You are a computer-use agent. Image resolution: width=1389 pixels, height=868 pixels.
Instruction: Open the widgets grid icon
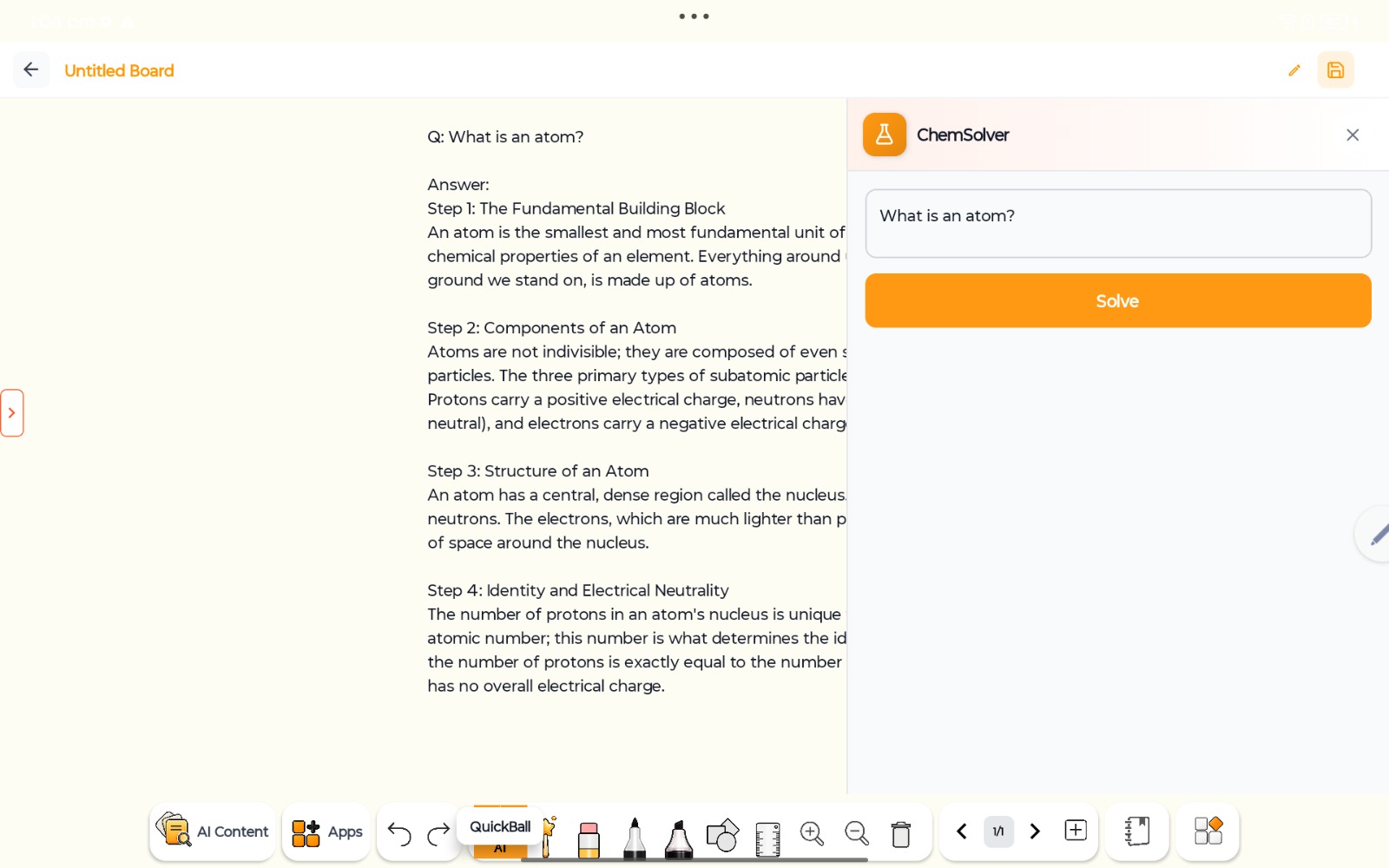tap(1208, 831)
